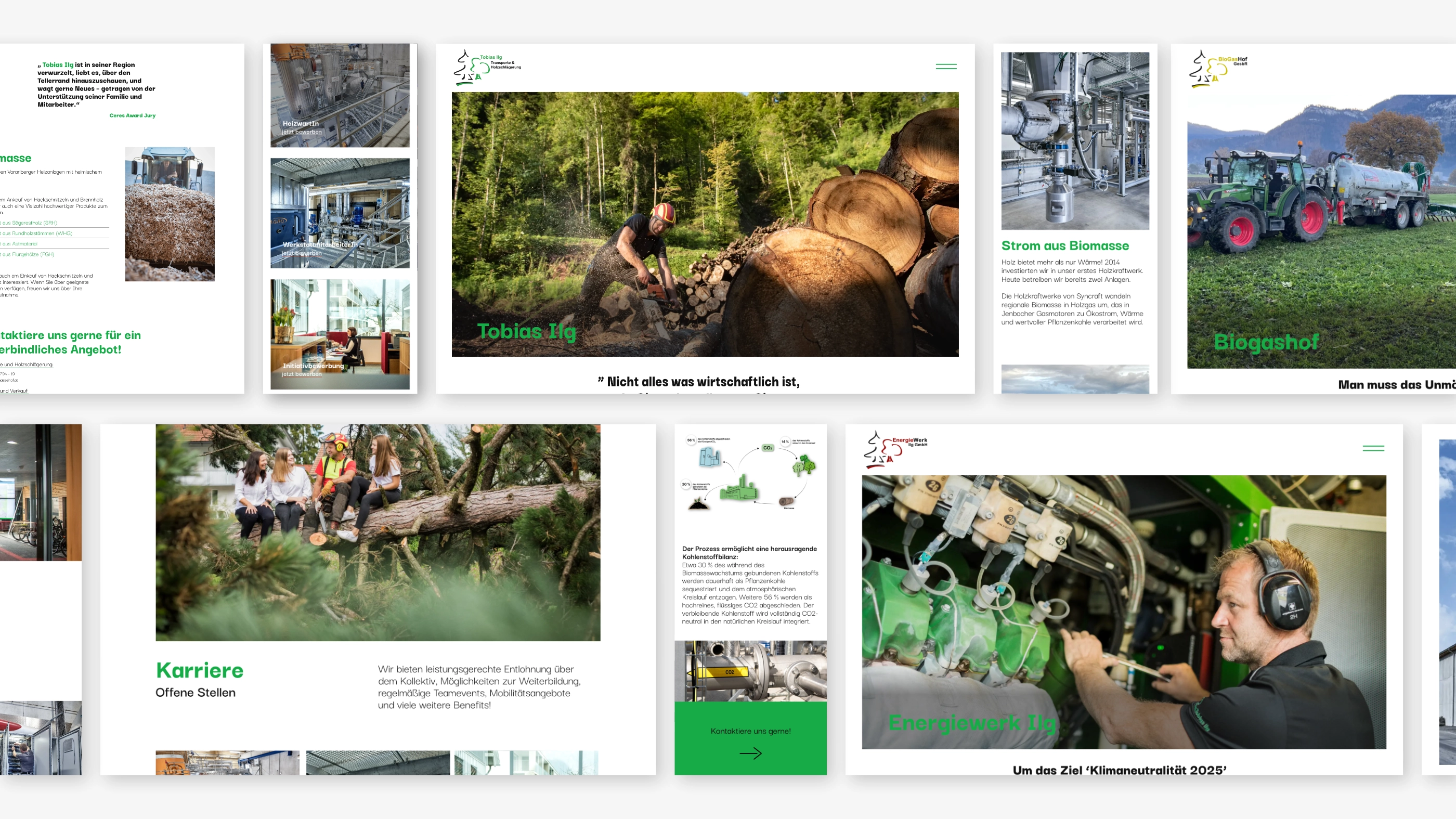Click the 'Karriere' heading
This screenshot has height=819, width=1456.
tap(200, 670)
